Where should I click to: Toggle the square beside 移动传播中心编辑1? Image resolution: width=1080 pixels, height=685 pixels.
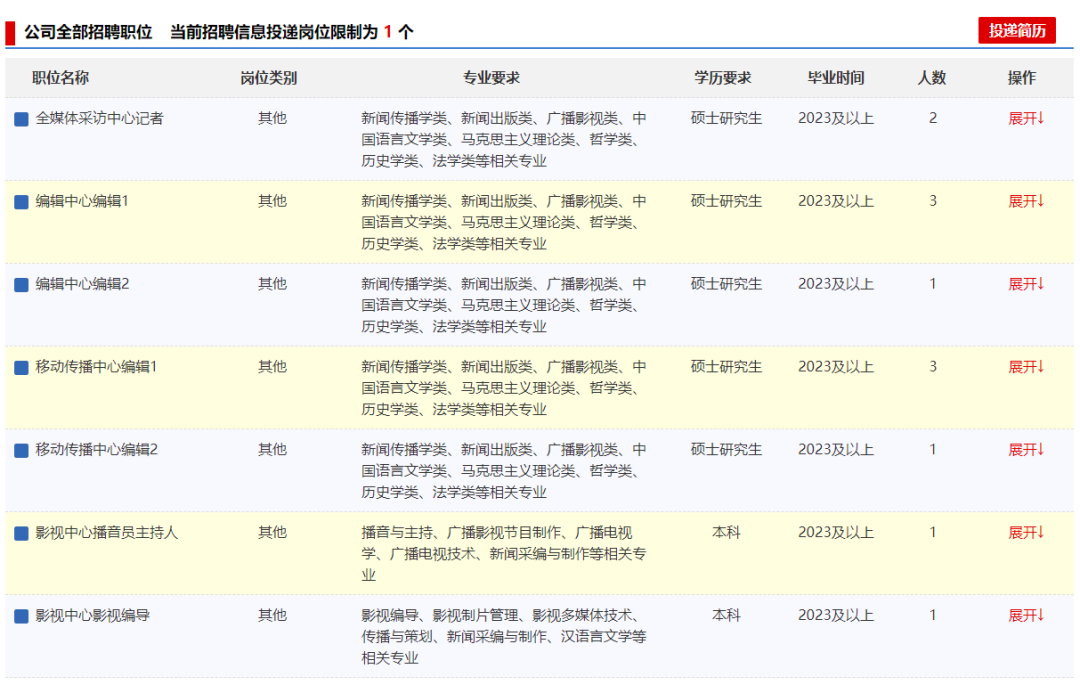[x=21, y=368]
